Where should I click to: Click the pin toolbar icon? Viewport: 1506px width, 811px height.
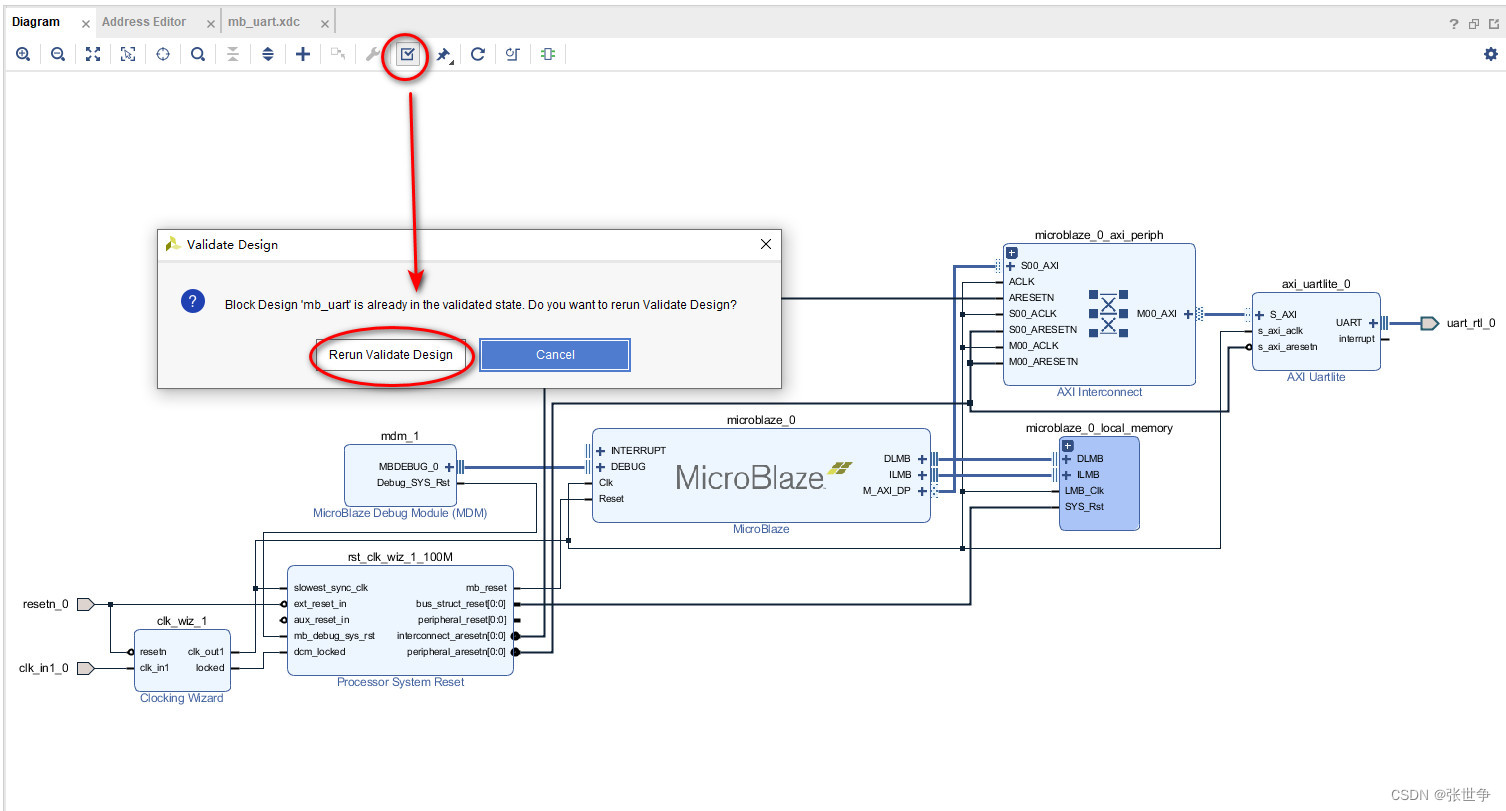[x=443, y=54]
